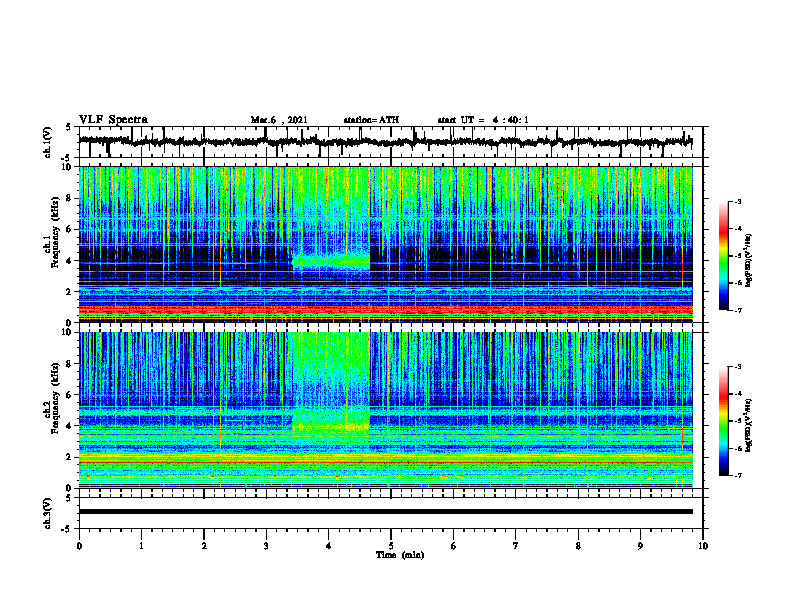Image resolution: width=792 pixels, height=612 pixels.
Task: Click the "-7" label on ch.2 colorbar
Action: [738, 476]
